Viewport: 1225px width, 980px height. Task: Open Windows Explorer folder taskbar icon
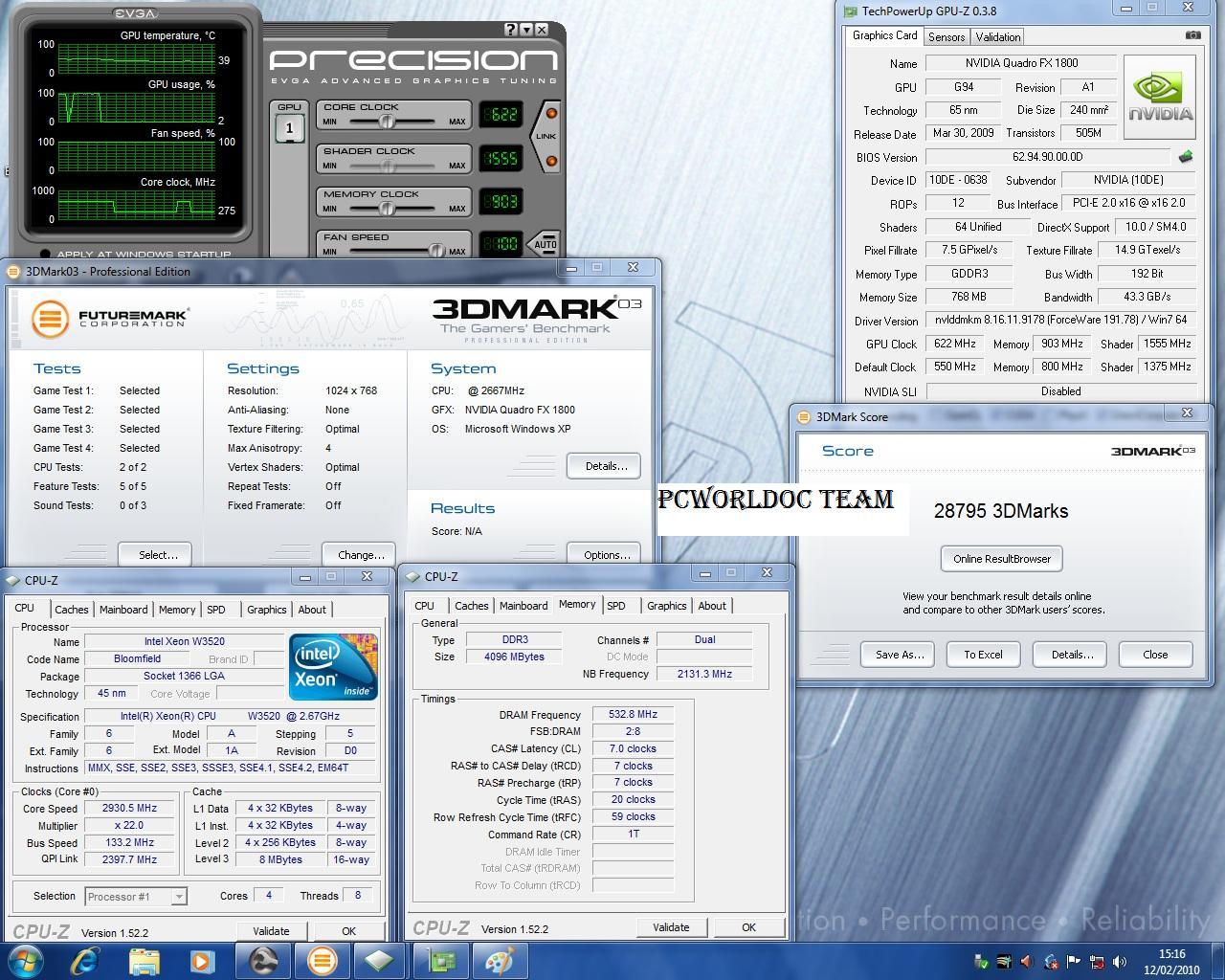(145, 960)
